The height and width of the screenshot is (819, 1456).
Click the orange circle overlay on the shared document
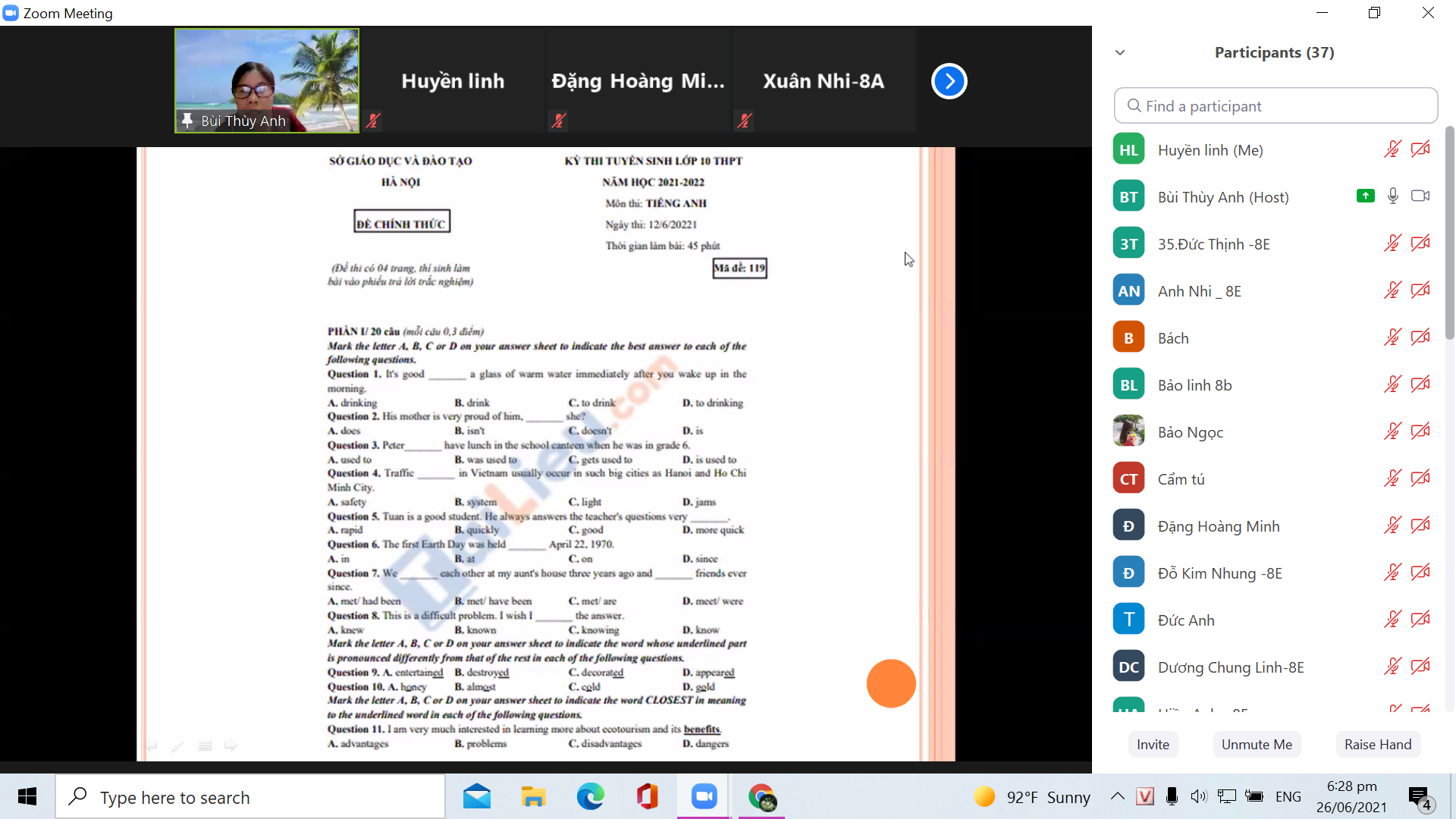(x=891, y=683)
